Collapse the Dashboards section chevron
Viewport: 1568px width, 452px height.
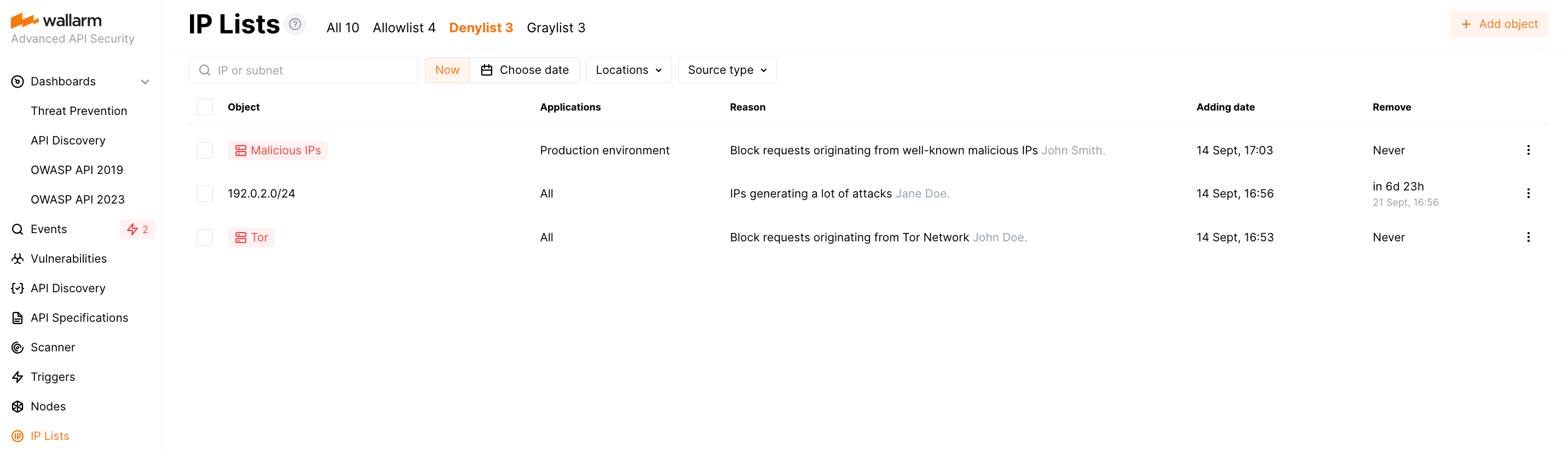coord(145,82)
